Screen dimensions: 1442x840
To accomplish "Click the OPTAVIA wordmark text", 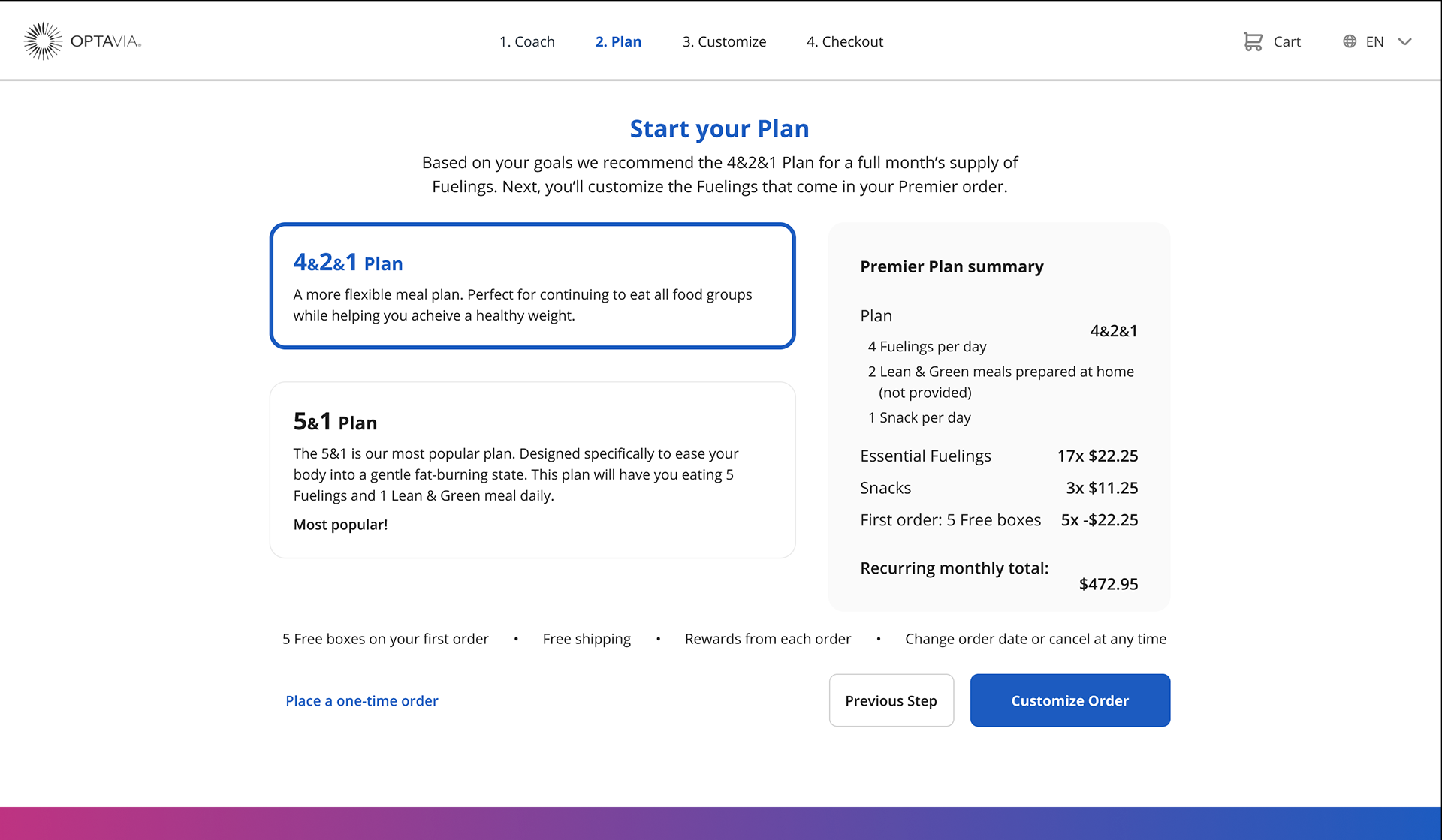I will [105, 41].
